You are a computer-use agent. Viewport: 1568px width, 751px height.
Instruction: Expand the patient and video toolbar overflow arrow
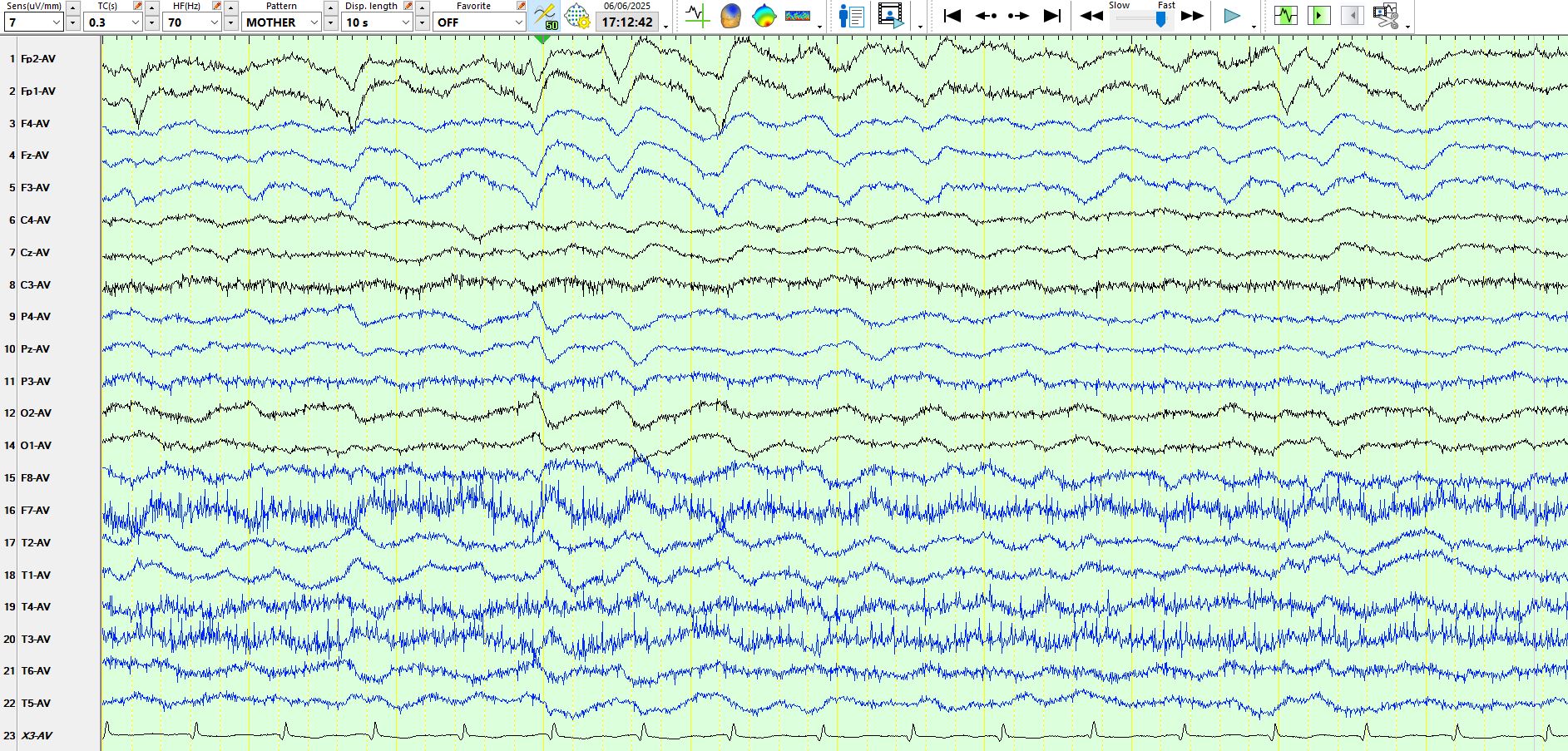pos(920,27)
